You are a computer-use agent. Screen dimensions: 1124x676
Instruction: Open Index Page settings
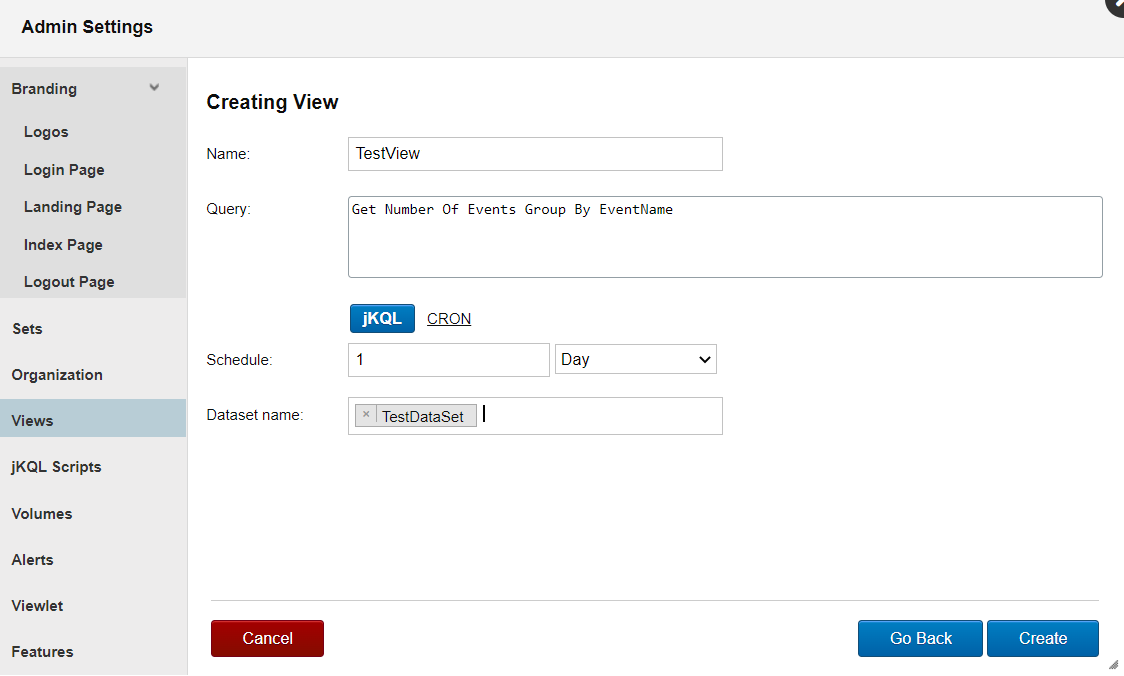(63, 245)
